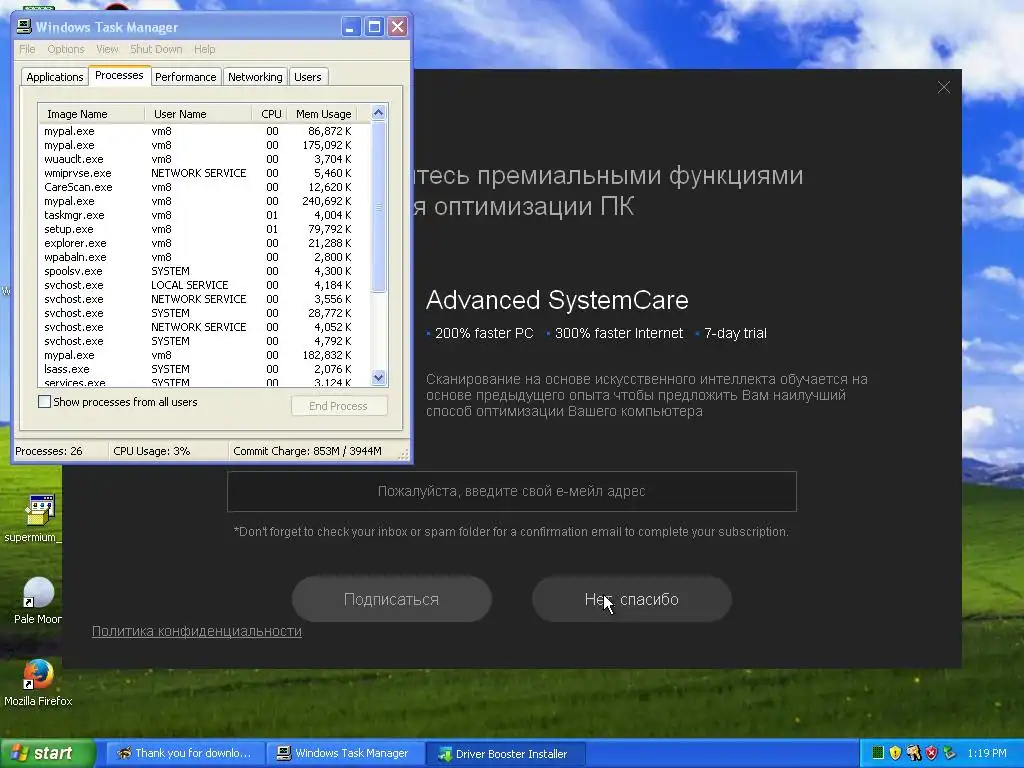This screenshot has height=768, width=1024.
Task: Open the yellow Windows Update shield tray icon
Action: [895, 753]
